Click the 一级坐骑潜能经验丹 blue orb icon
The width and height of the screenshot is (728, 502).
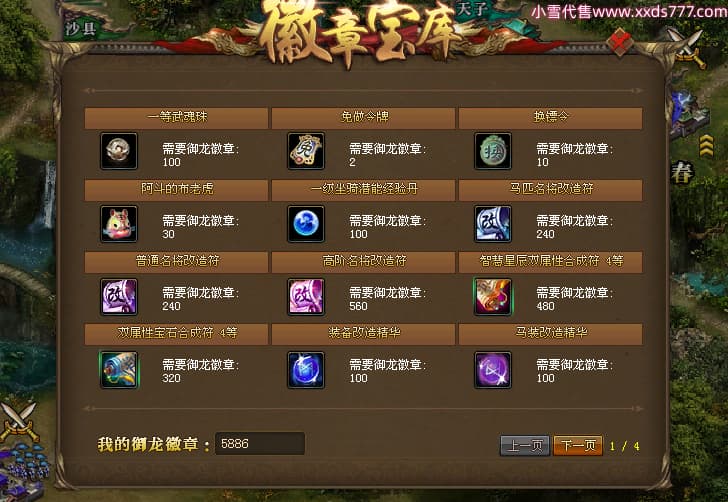click(x=306, y=224)
